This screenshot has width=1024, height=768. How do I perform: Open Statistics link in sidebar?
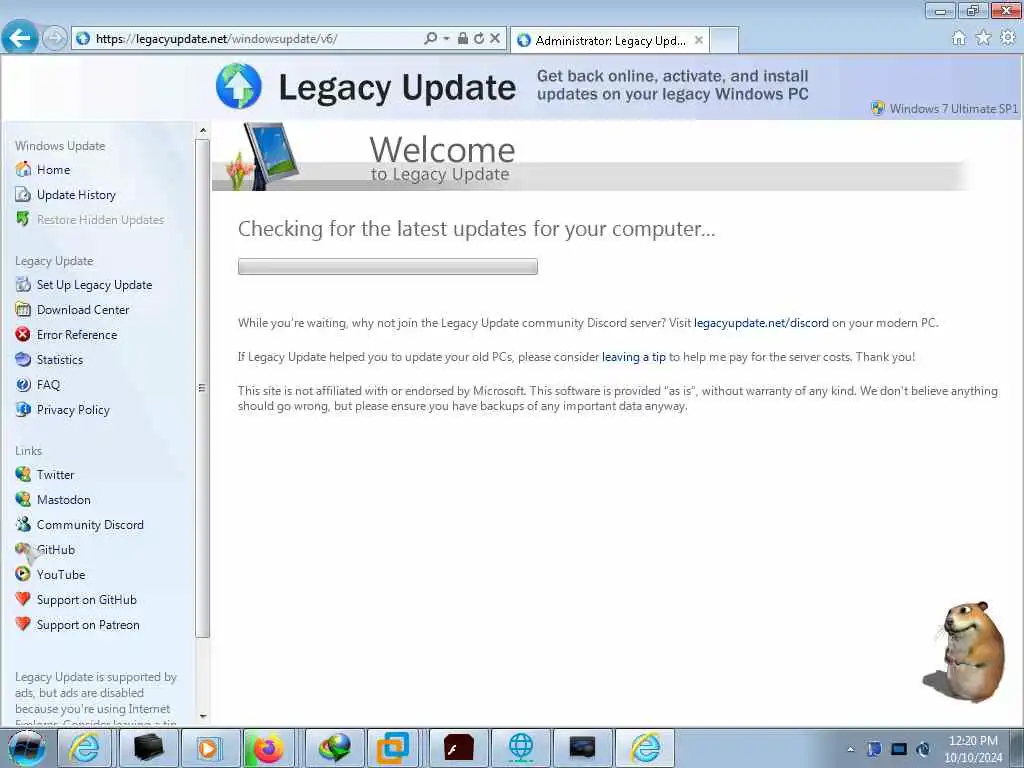click(x=59, y=360)
